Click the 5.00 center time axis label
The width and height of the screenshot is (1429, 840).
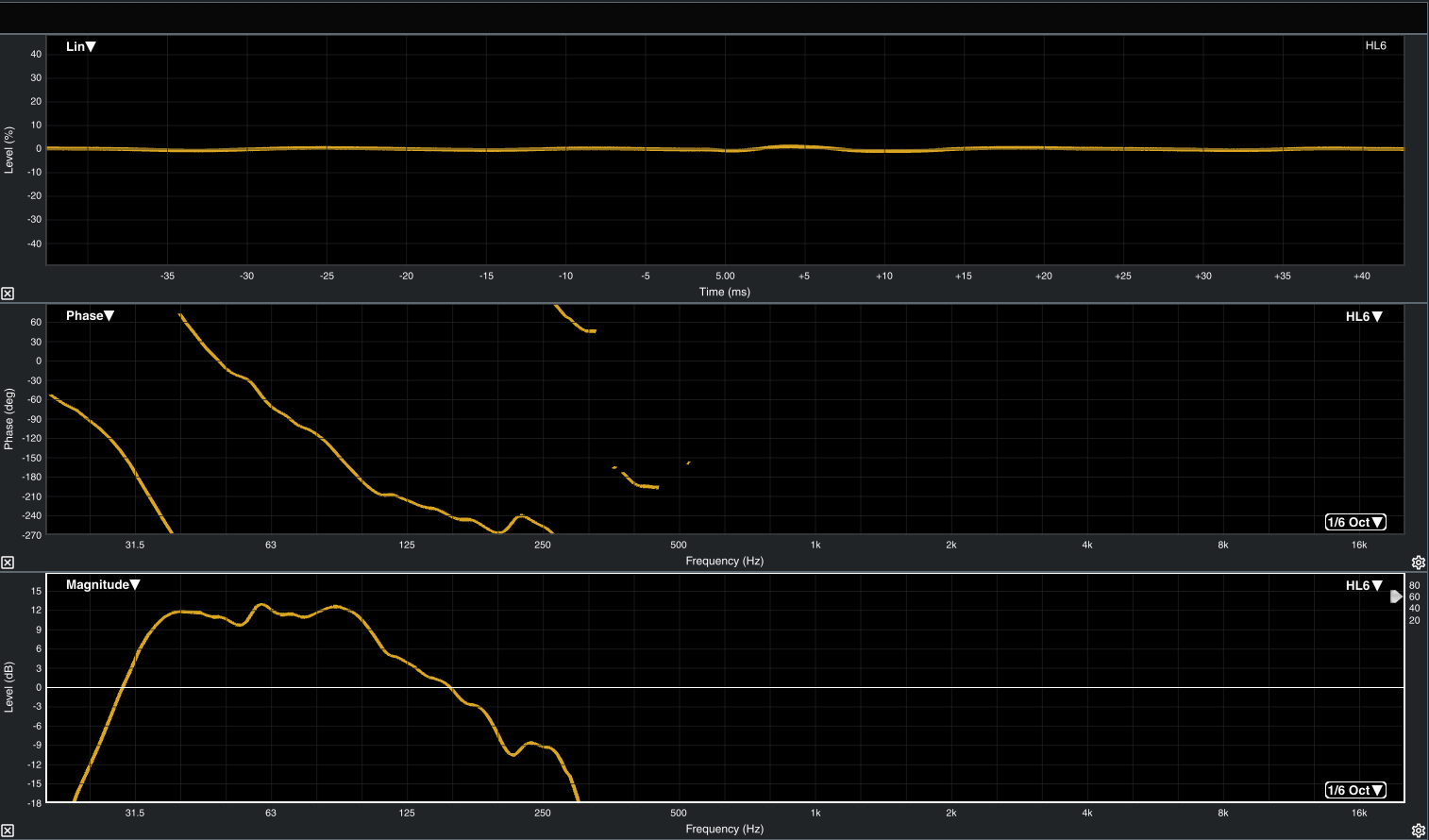pyautogui.click(x=725, y=276)
